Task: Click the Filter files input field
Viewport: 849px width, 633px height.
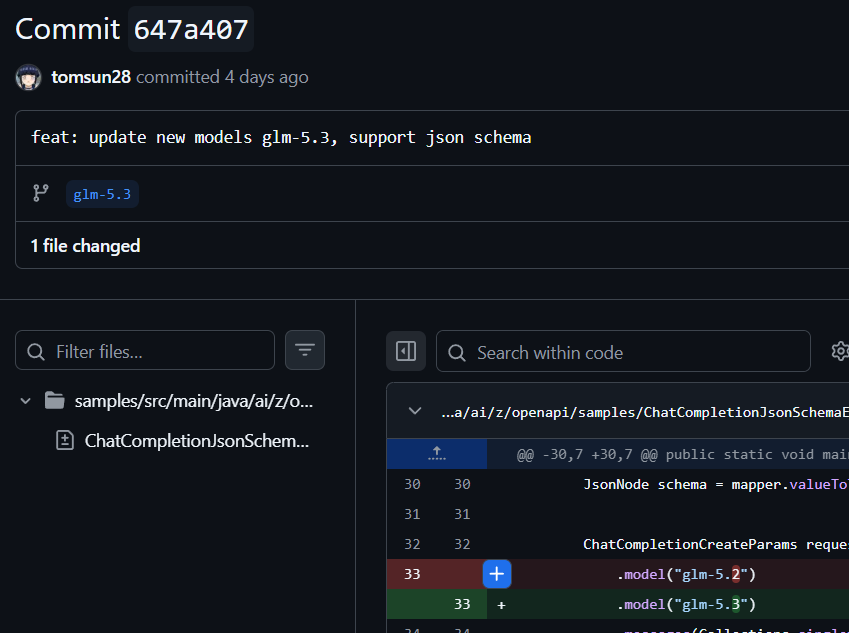Action: coord(145,350)
